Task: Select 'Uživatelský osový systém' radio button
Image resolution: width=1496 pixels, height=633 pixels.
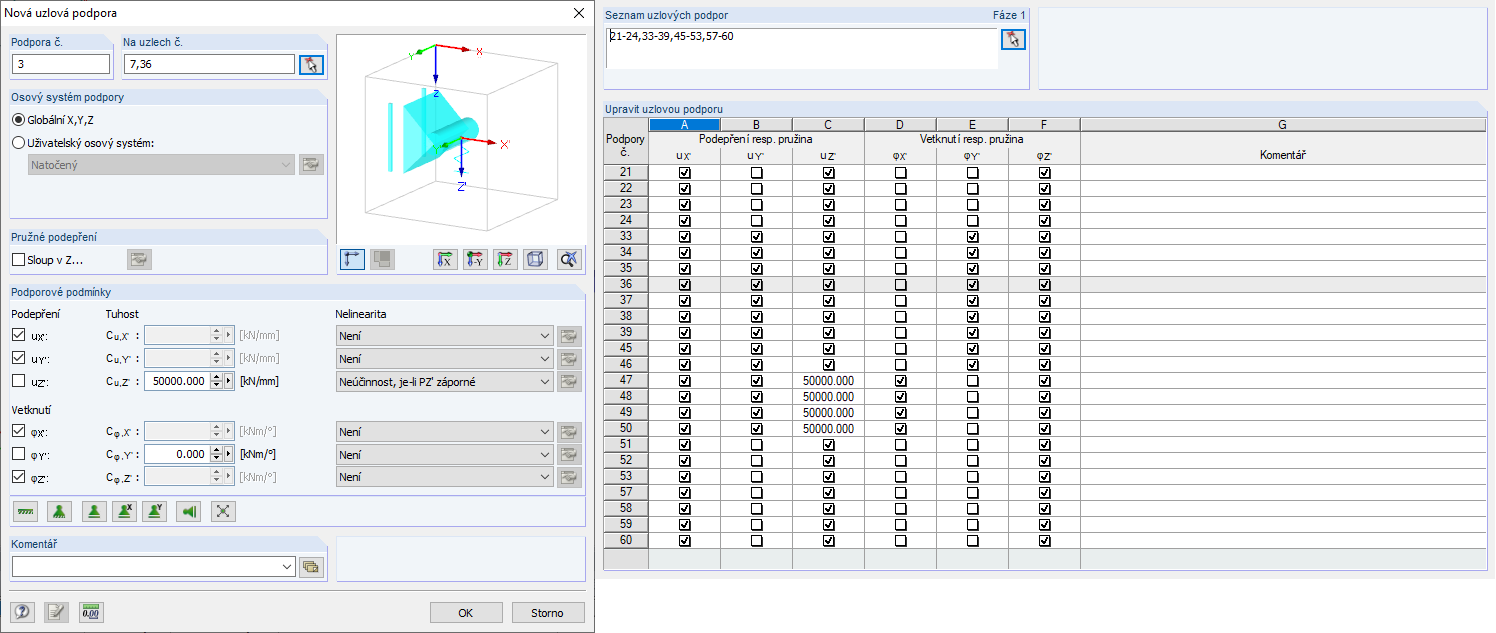Action: click(x=19, y=143)
